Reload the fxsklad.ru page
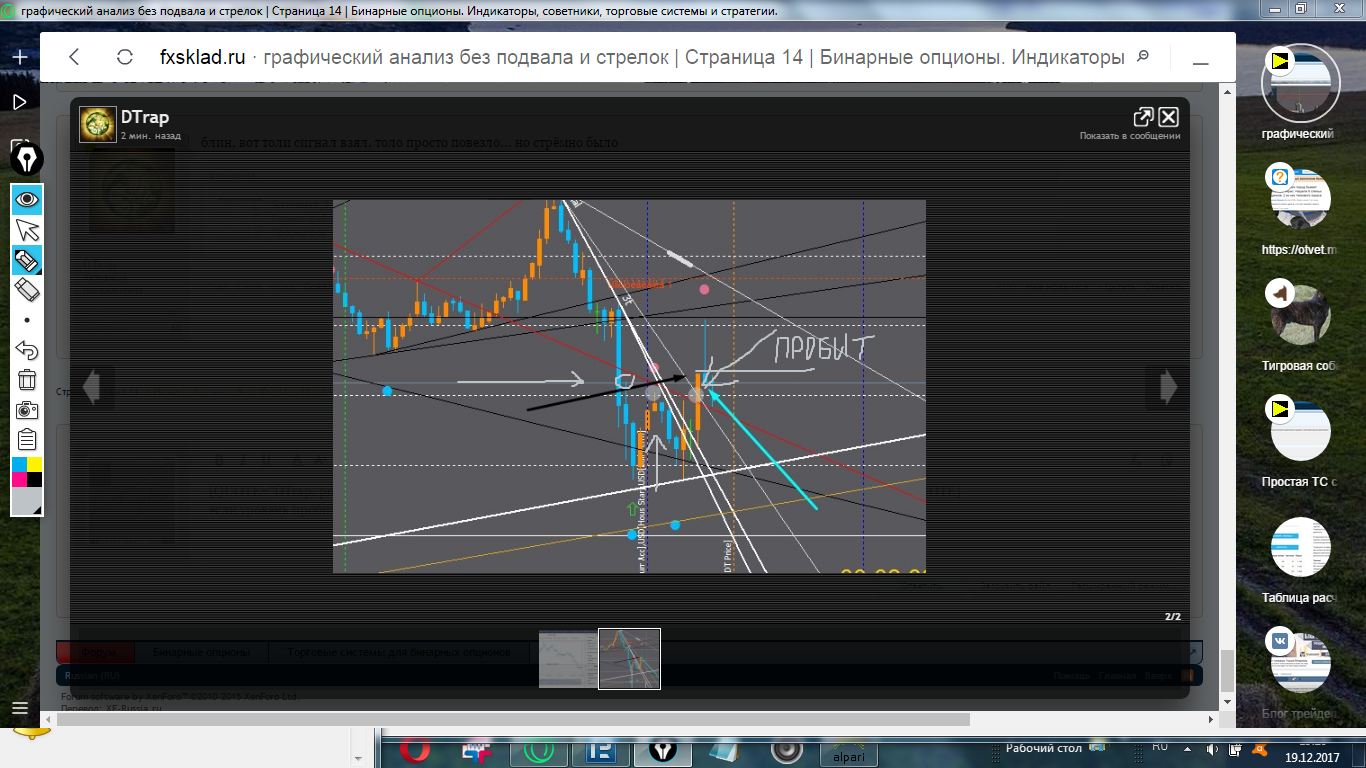This screenshot has width=1366, height=768. point(125,57)
